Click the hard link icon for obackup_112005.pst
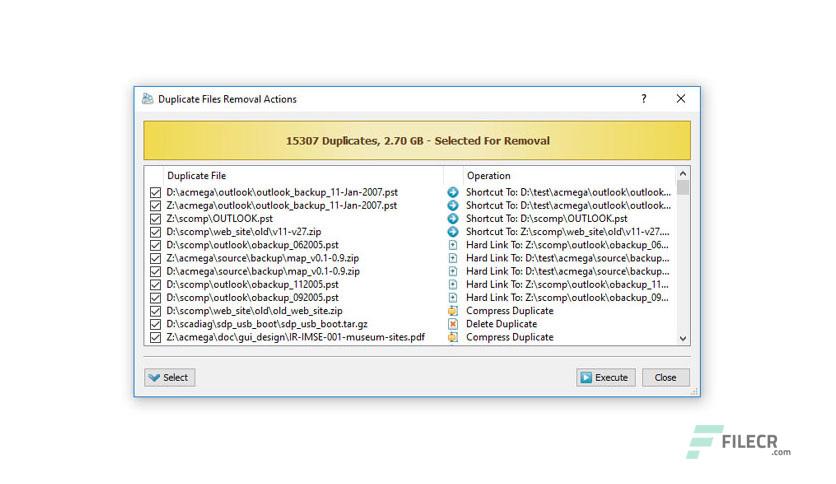 tap(453, 285)
